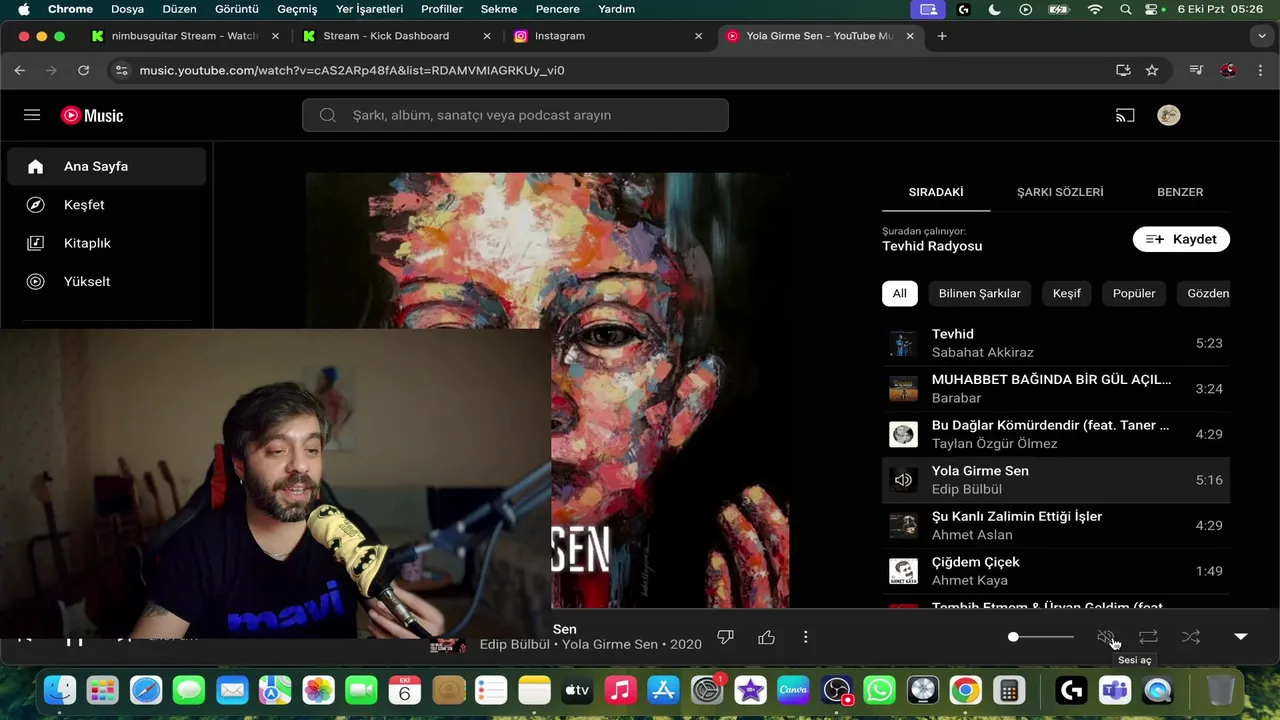Open the Trash in the Dock
1280x720 pixels.
(x=1221, y=690)
